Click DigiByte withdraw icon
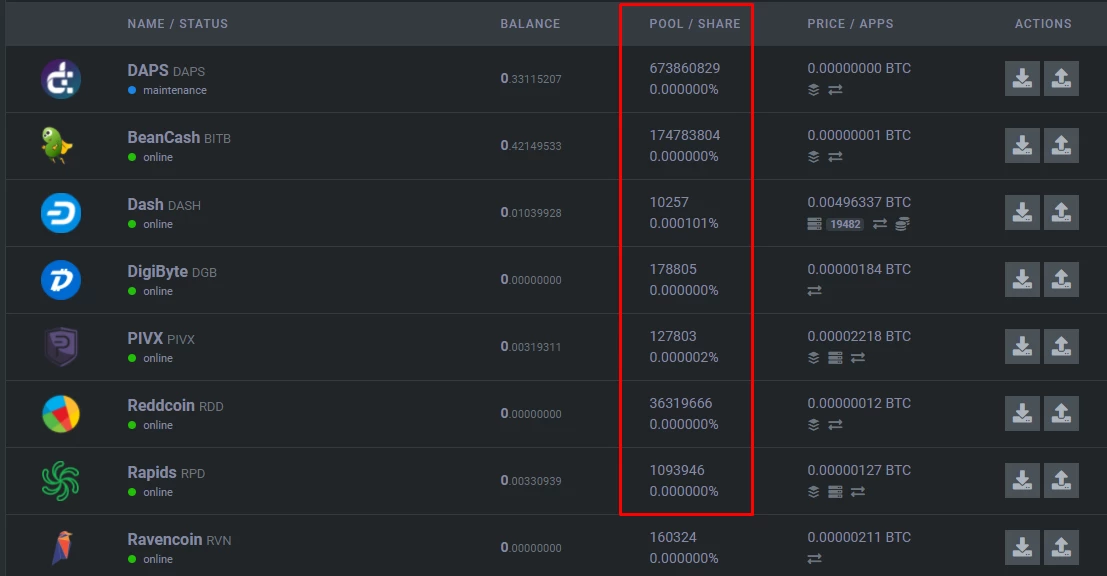Image resolution: width=1107 pixels, height=576 pixels. 1061,280
